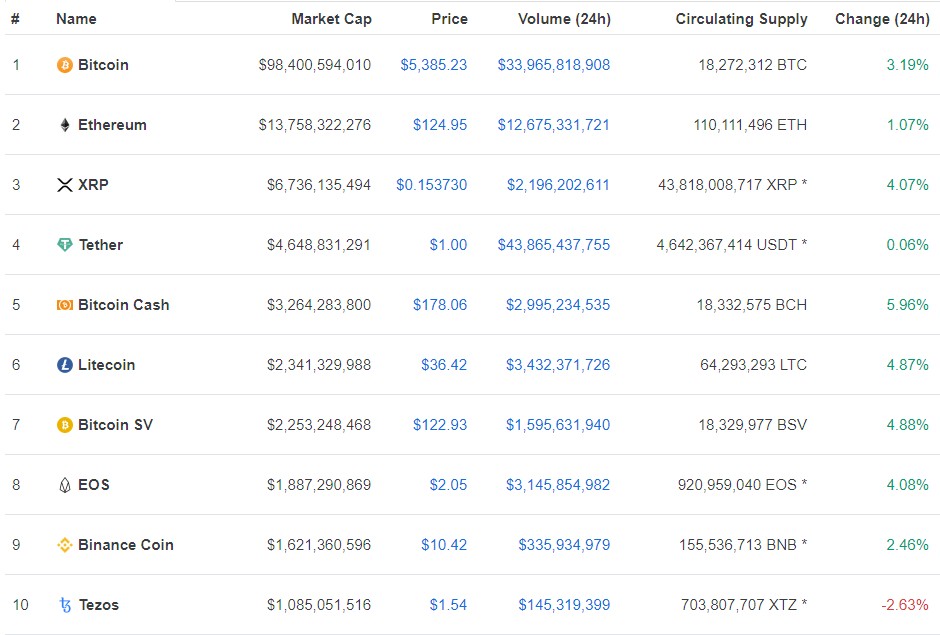Image resolution: width=940 pixels, height=635 pixels.
Task: Open Ethereum volume $12,675,331,721
Action: click(554, 125)
